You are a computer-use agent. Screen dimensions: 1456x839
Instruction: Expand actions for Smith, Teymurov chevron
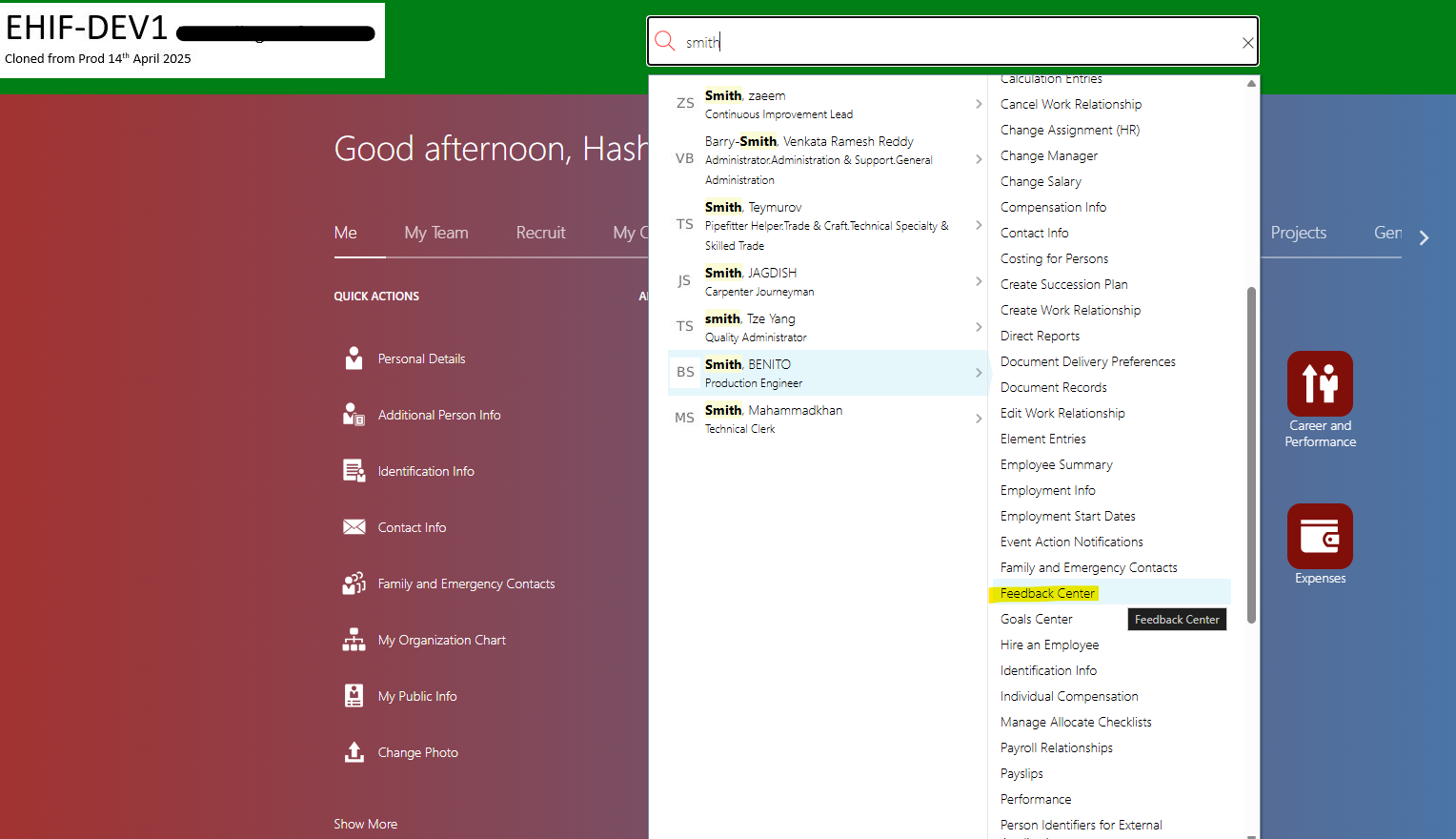pos(979,225)
